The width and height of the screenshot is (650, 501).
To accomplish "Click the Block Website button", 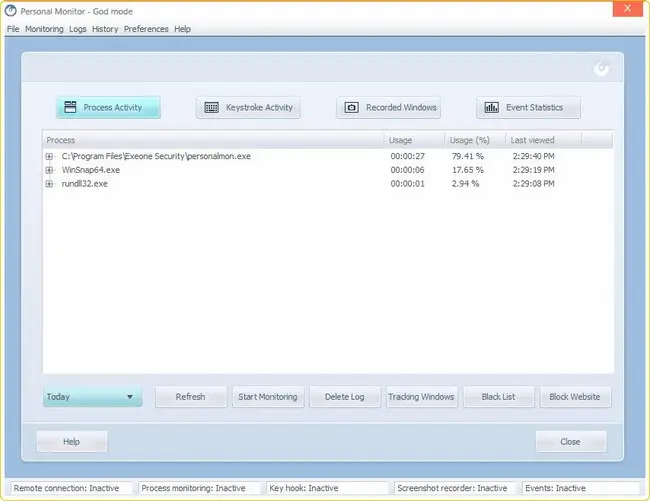I will [x=575, y=397].
